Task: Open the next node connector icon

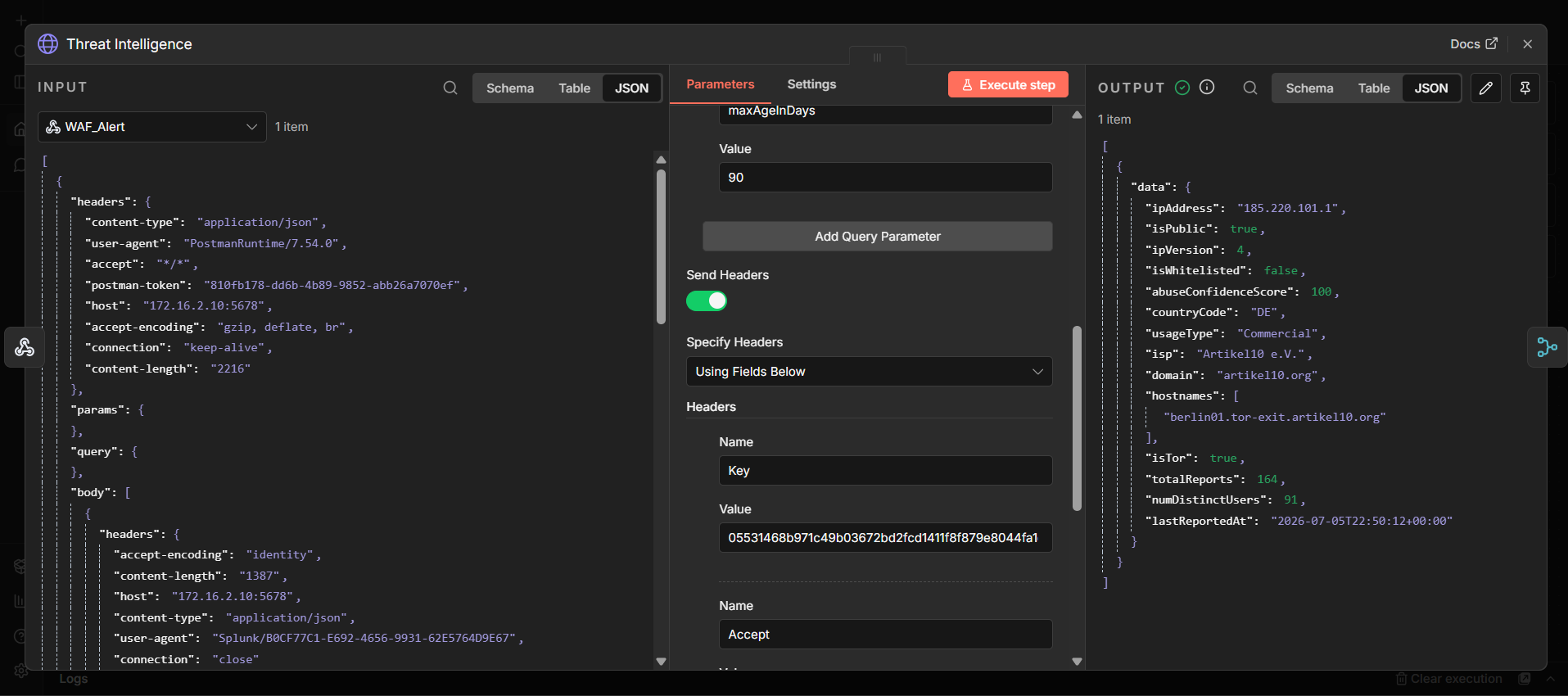Action: coord(1547,347)
